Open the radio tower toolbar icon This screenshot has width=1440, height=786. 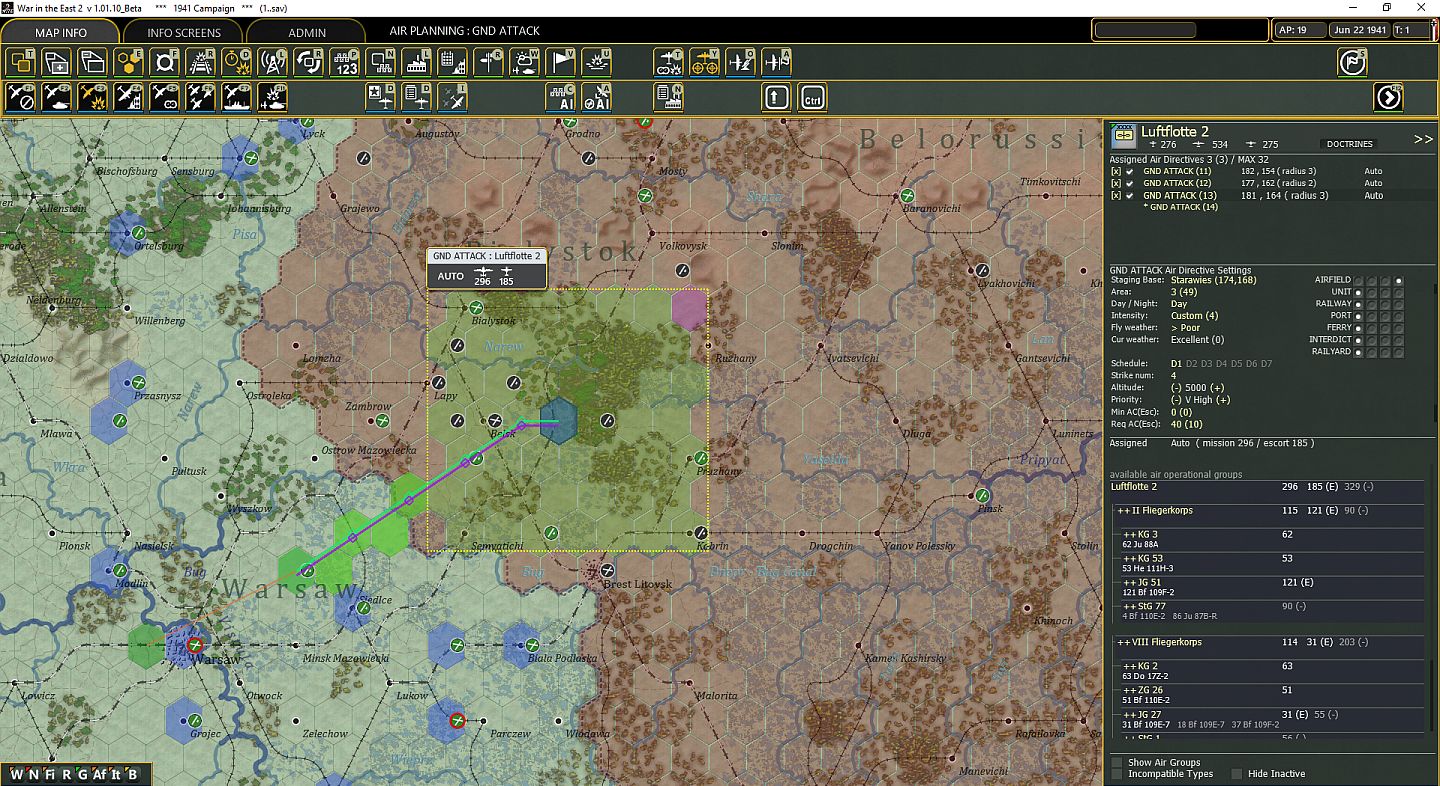tap(273, 62)
